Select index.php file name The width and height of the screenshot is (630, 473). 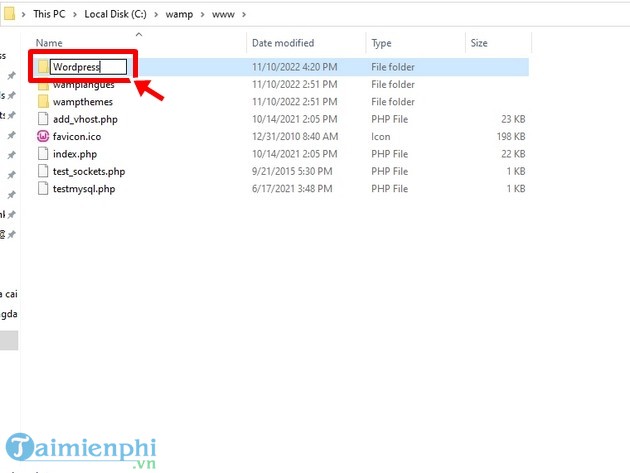click(75, 154)
